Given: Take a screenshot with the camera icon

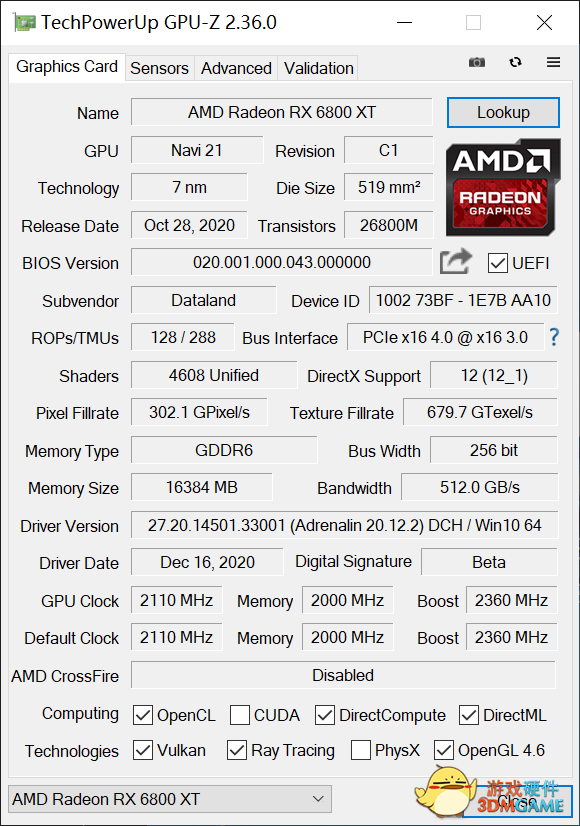Looking at the screenshot, I should pos(477,62).
